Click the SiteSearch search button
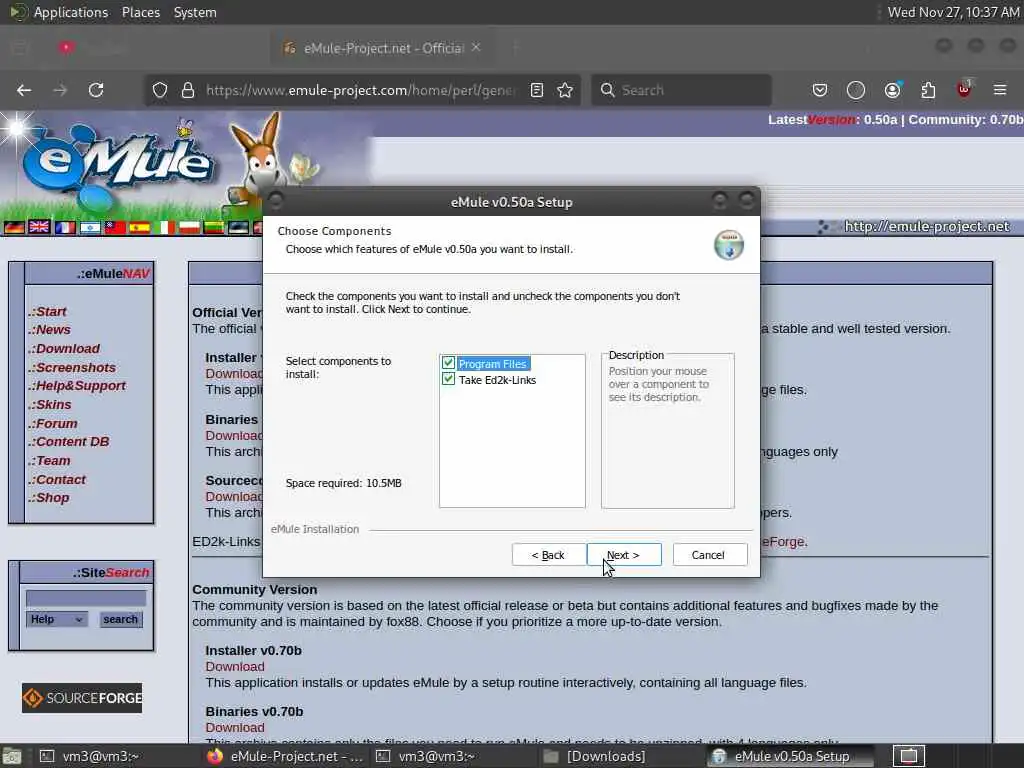This screenshot has height=768, width=1024. click(121, 619)
